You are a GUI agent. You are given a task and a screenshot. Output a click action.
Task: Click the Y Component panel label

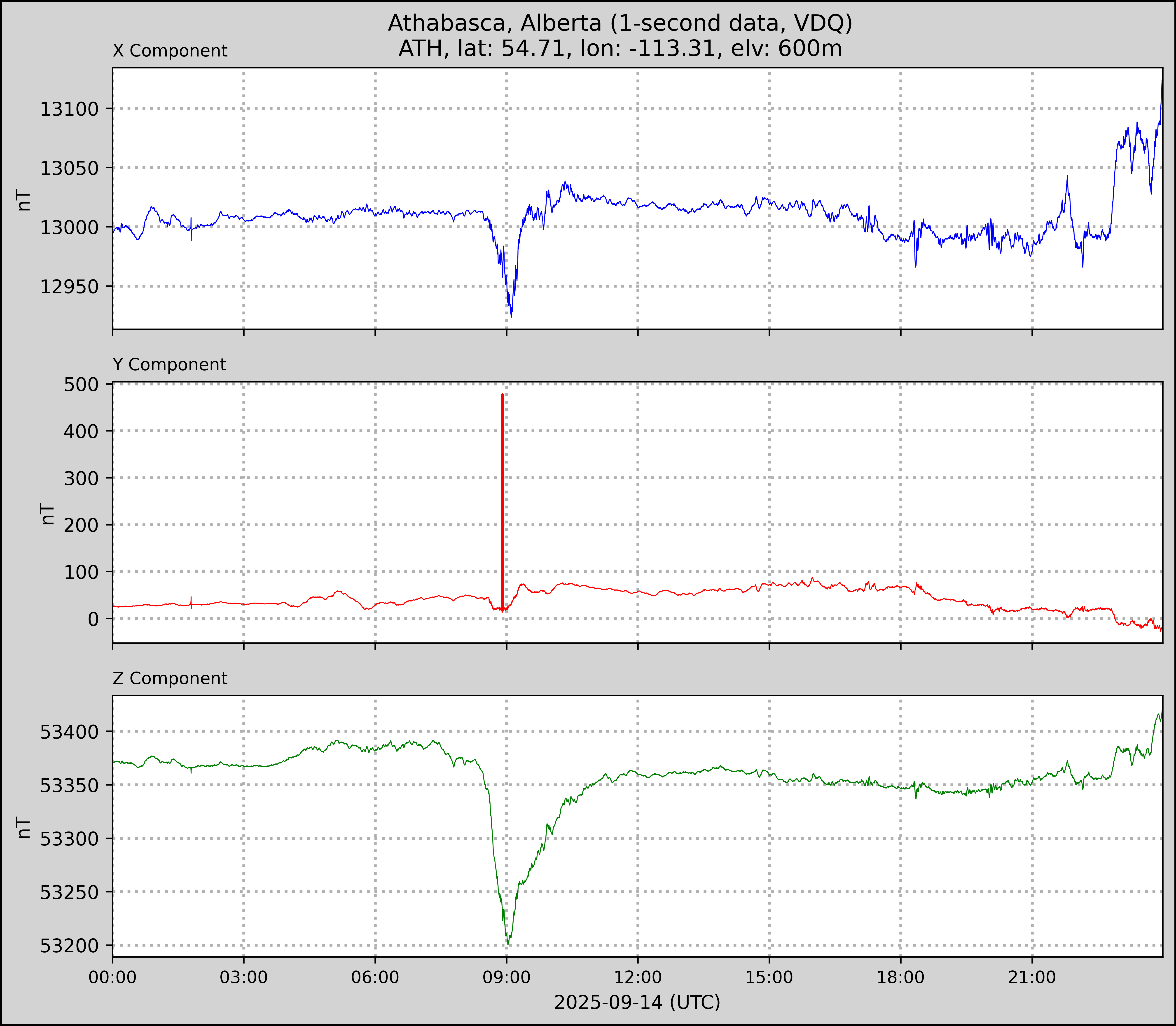click(169, 365)
